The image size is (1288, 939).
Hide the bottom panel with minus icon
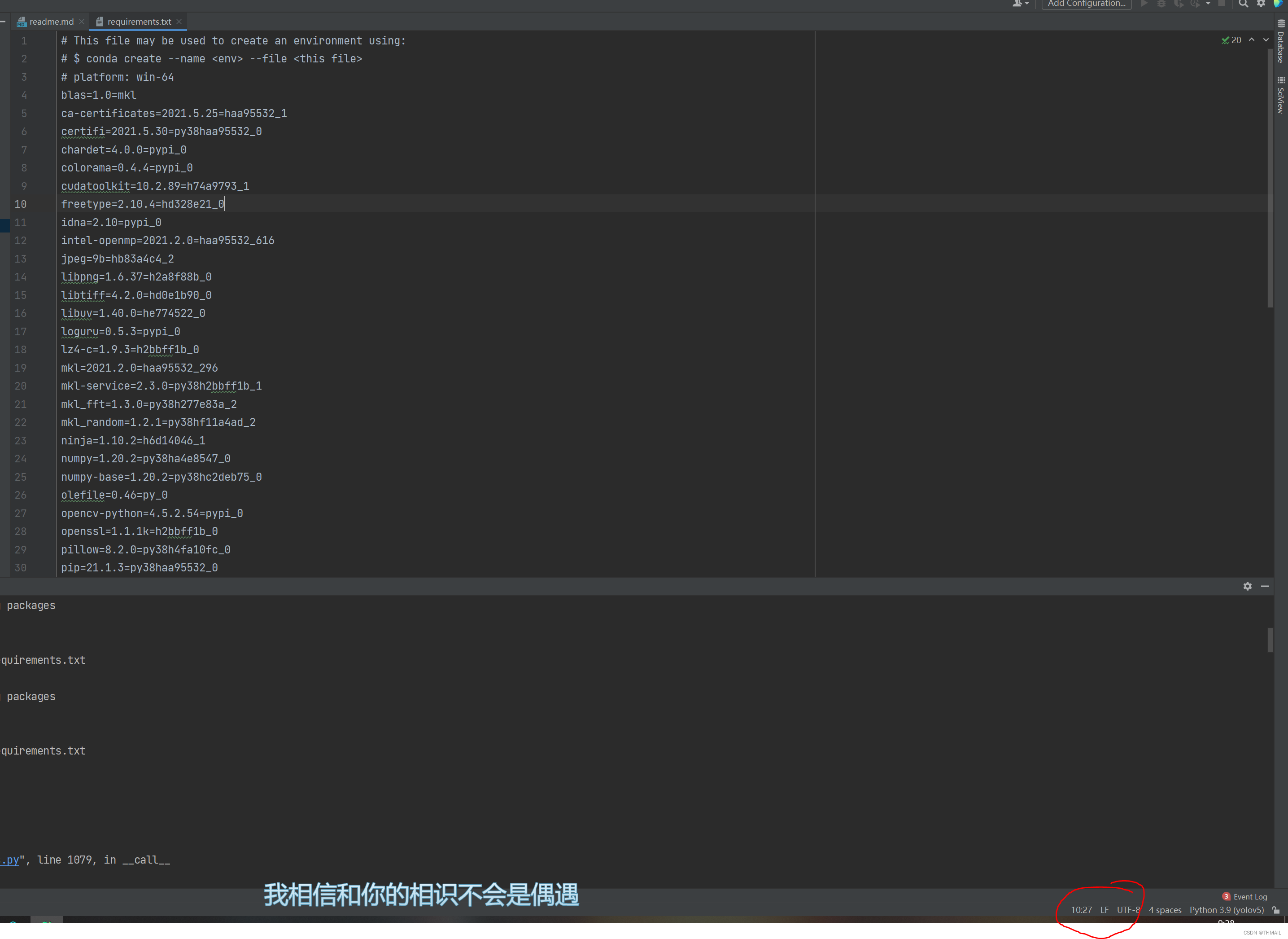point(1265,586)
